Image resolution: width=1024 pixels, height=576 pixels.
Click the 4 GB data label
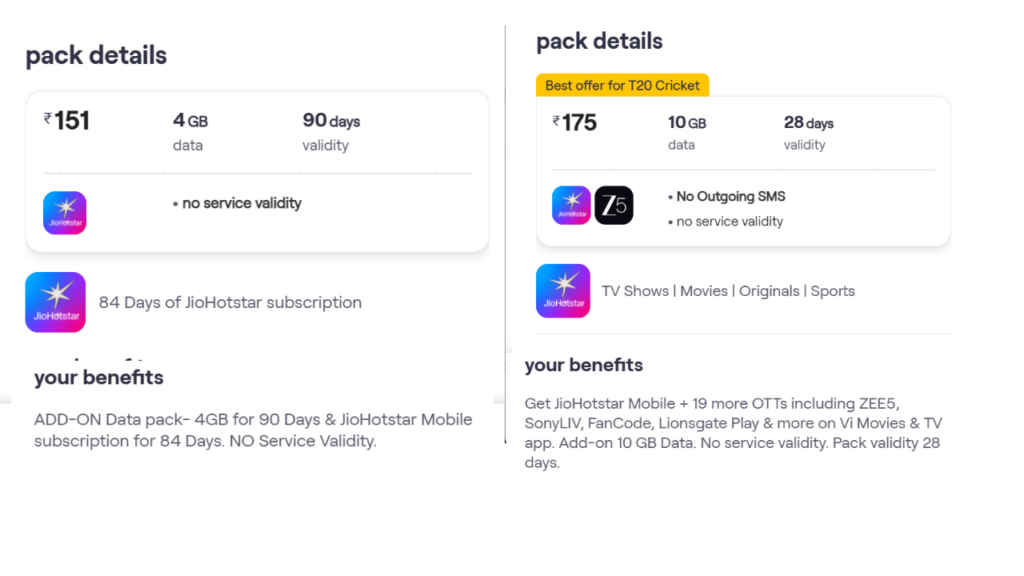(190, 121)
